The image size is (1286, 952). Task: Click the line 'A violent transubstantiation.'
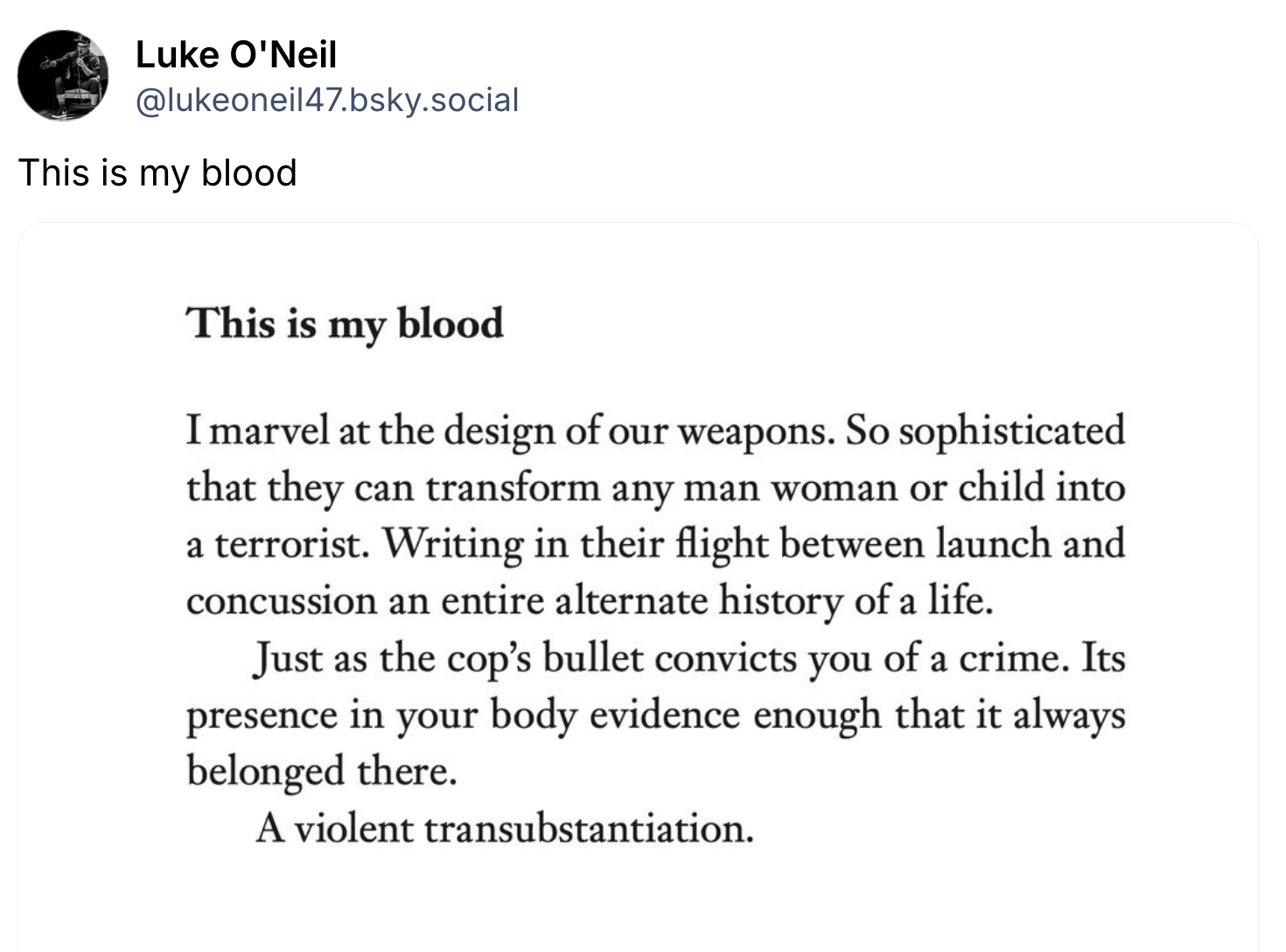click(504, 828)
